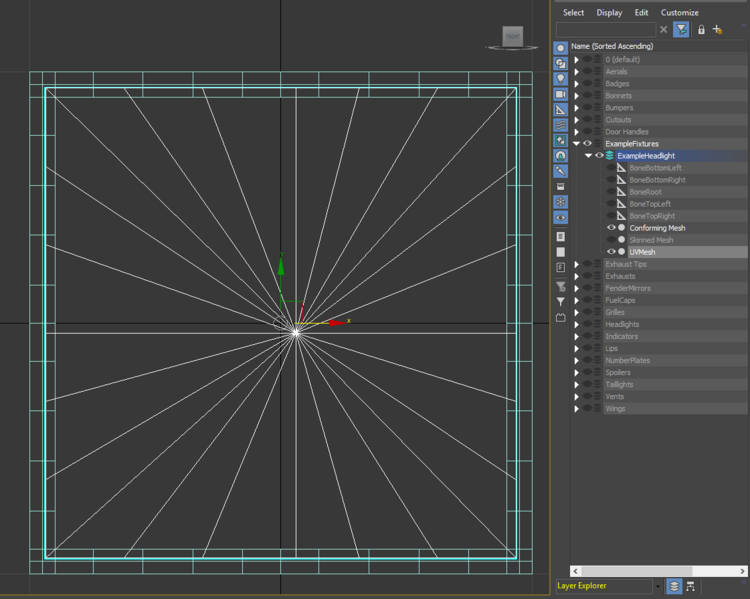
Task: Toggle the Display Geometry filter icon
Action: point(561,48)
